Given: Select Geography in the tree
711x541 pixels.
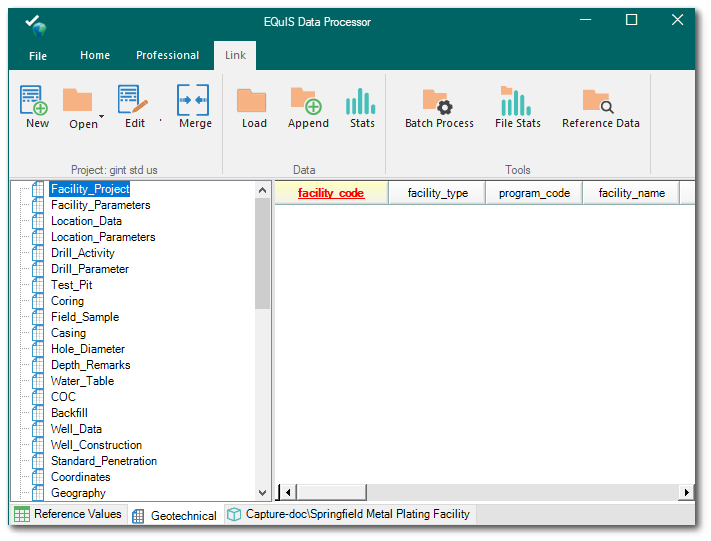Looking at the screenshot, I should 78,493.
